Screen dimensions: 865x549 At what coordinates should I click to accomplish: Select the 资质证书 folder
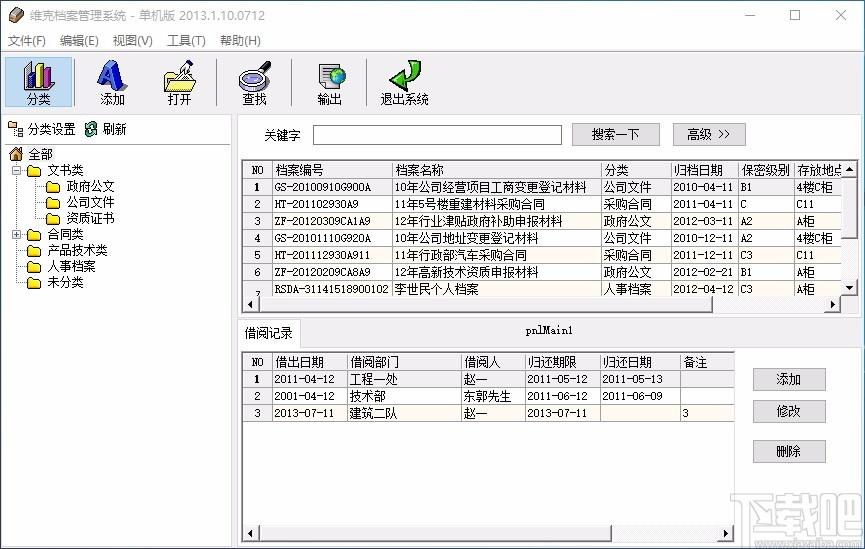(x=79, y=218)
